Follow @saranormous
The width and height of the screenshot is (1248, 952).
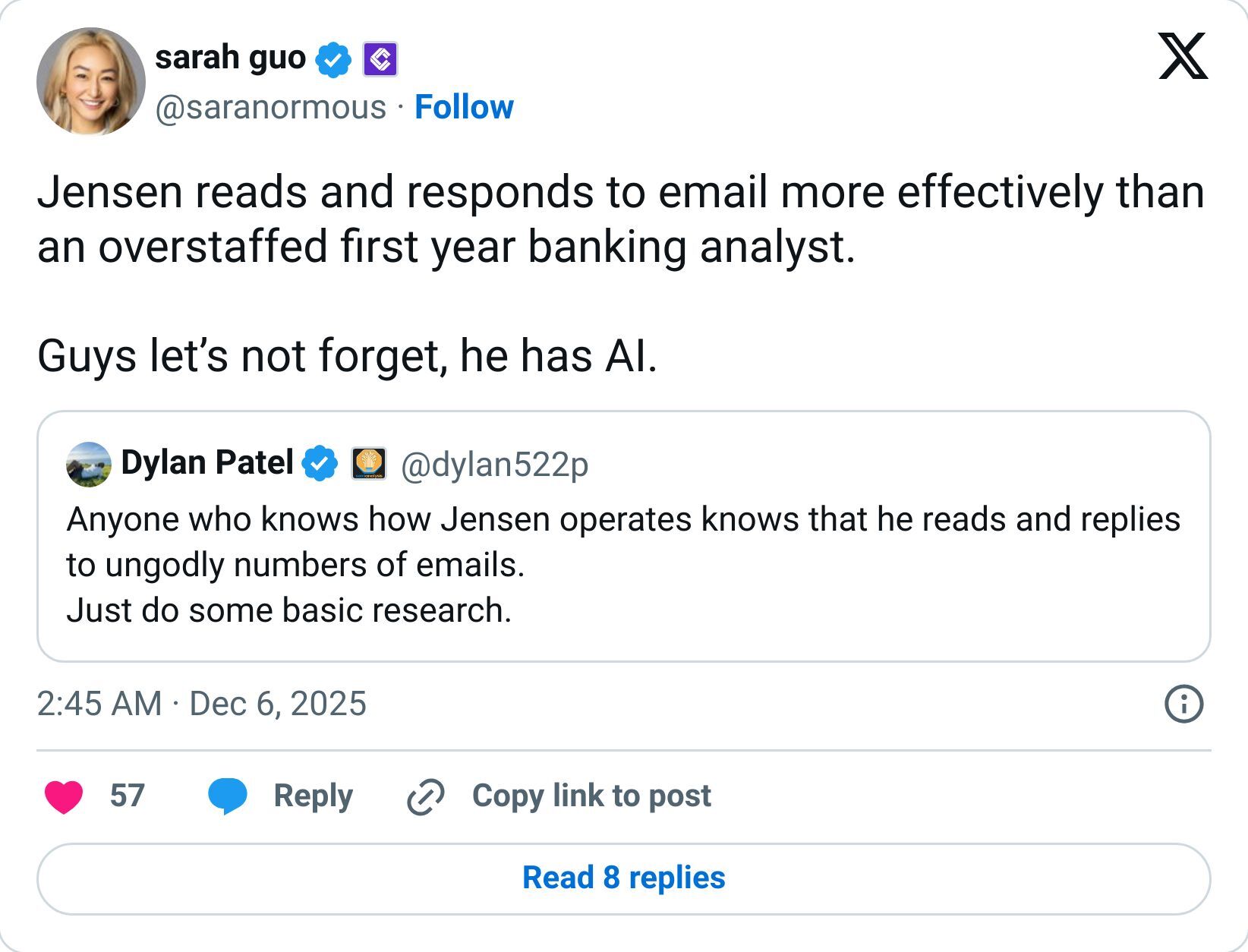click(465, 107)
